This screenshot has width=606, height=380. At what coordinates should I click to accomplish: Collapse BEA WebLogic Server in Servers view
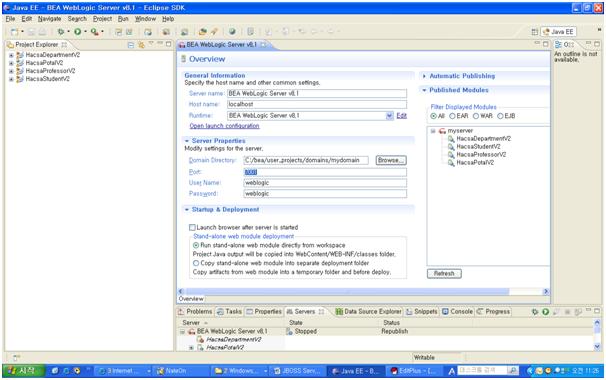pos(182,332)
